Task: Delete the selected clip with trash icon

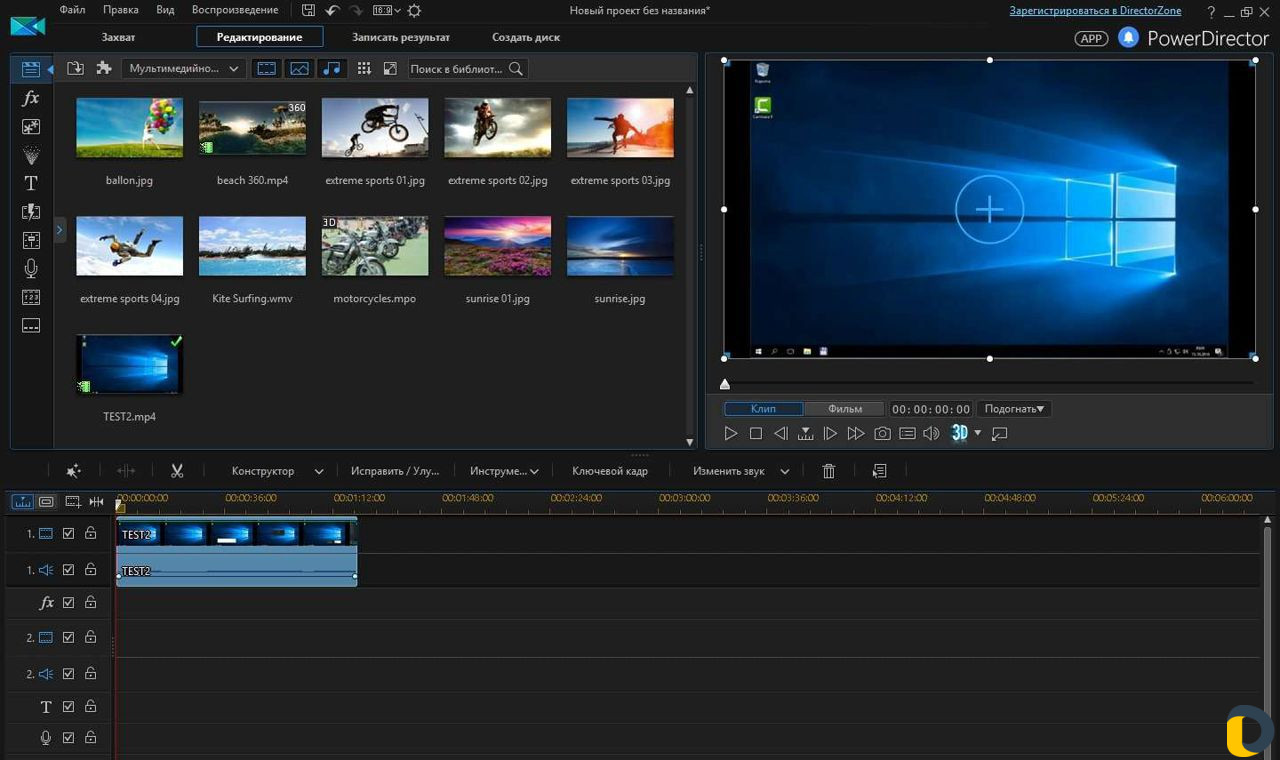Action: [x=829, y=471]
